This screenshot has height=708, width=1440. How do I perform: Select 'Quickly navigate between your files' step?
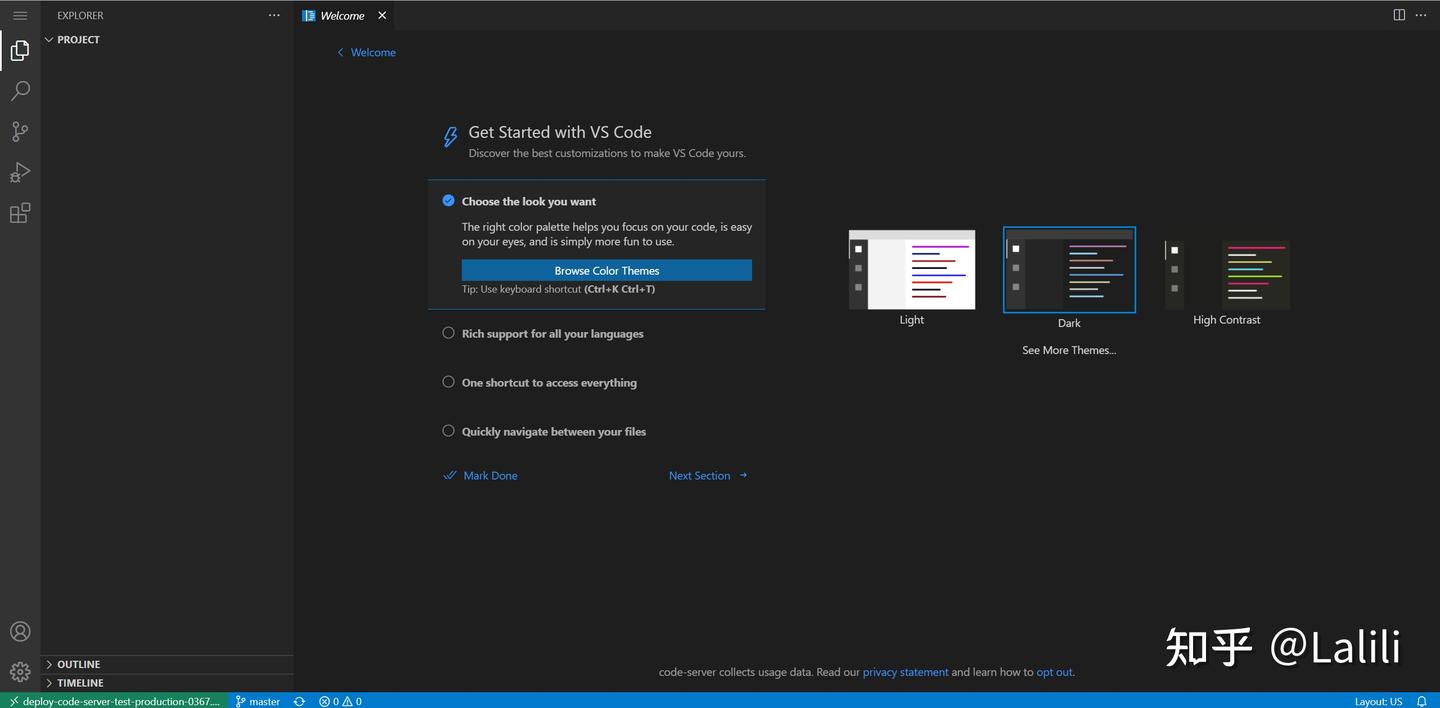[553, 432]
